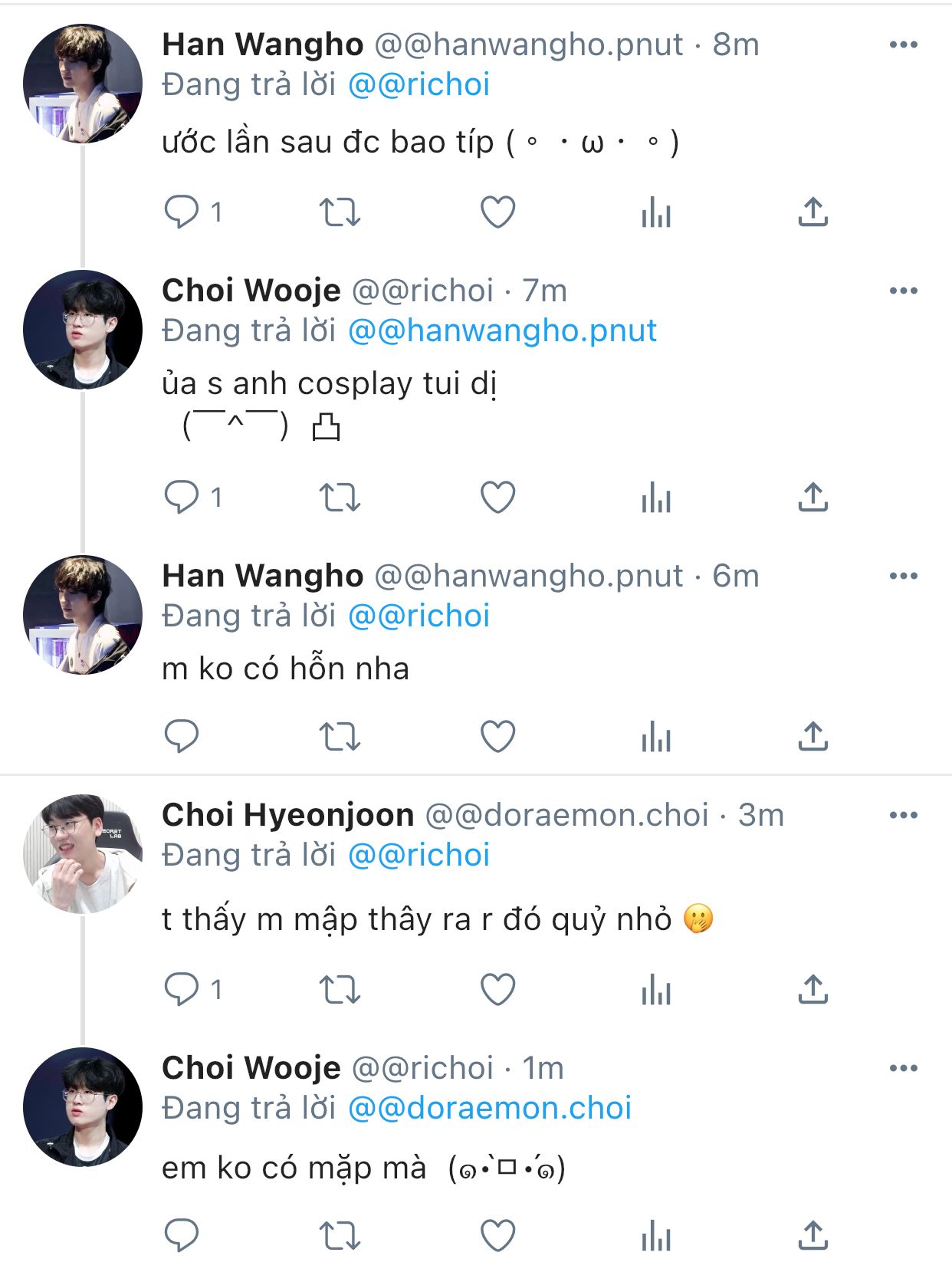Retweet Han Wangho's 8m-old tweet

tap(340, 212)
